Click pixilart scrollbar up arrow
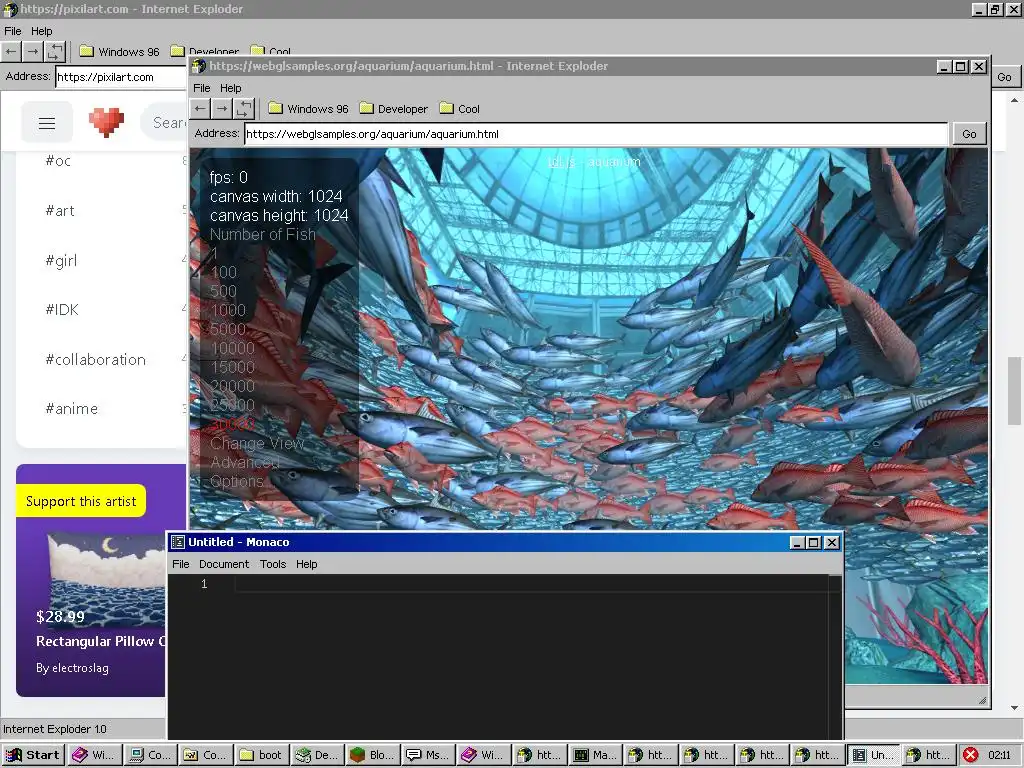Screen dimensions: 1024x768 click(1014, 100)
